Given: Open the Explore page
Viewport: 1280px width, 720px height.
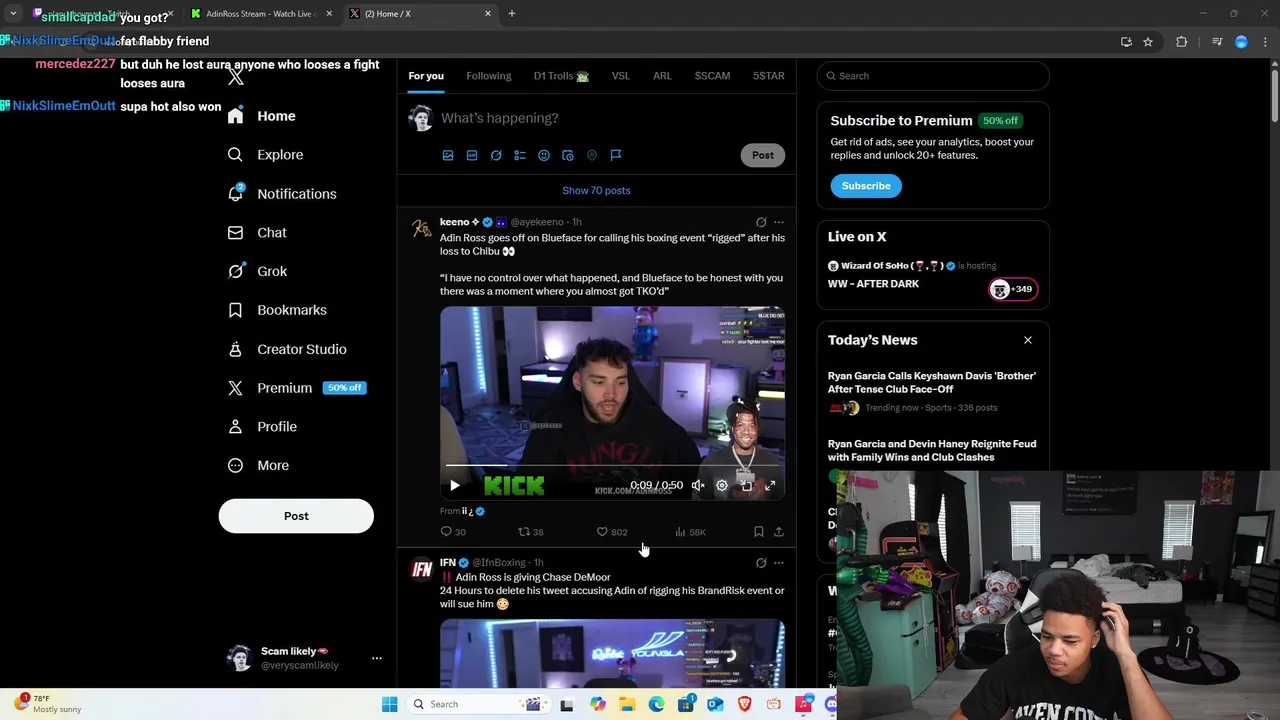Looking at the screenshot, I should tap(265, 155).
